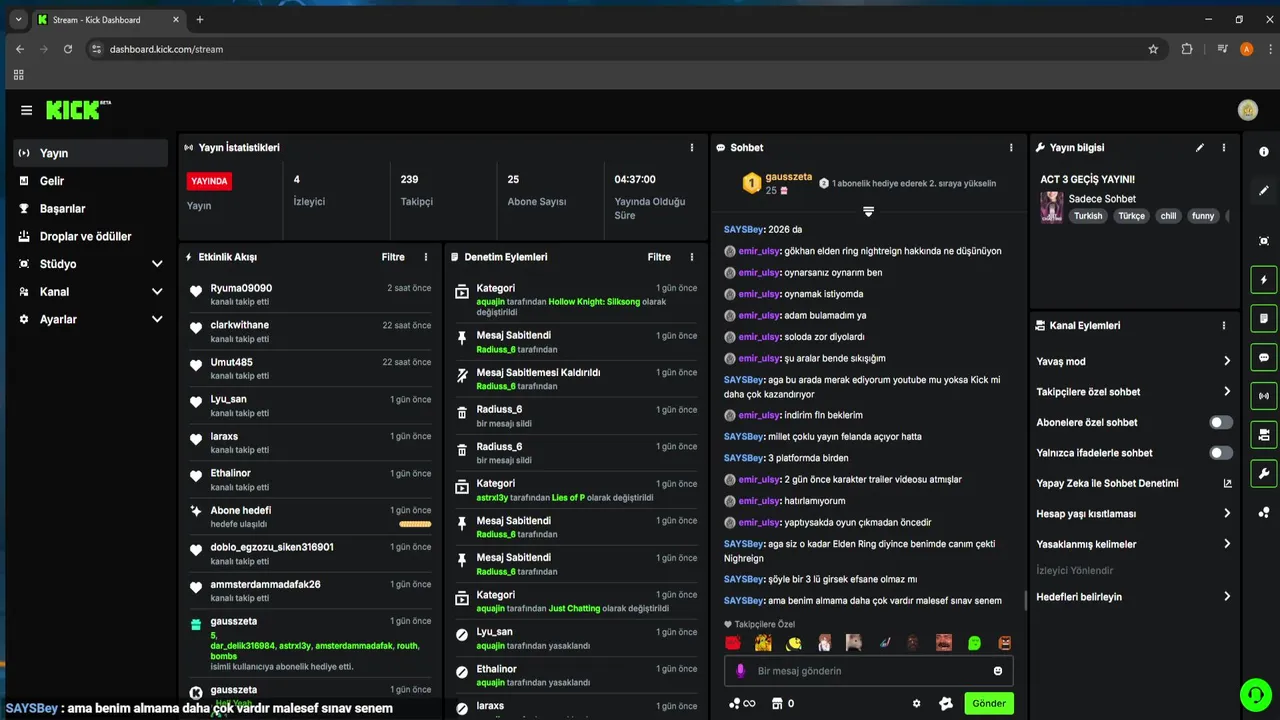Open the green headset support button
The height and width of the screenshot is (720, 1280).
[x=1254, y=694]
